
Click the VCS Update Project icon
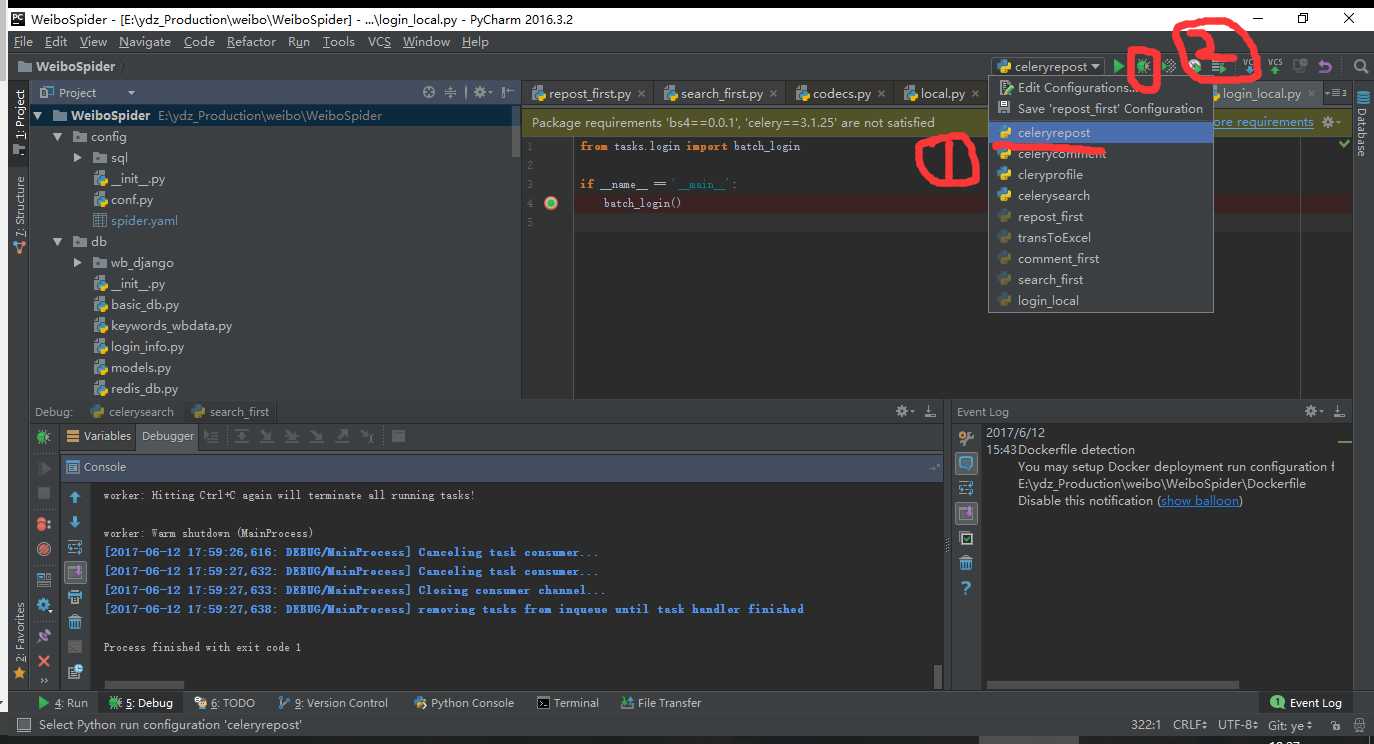(x=1248, y=66)
